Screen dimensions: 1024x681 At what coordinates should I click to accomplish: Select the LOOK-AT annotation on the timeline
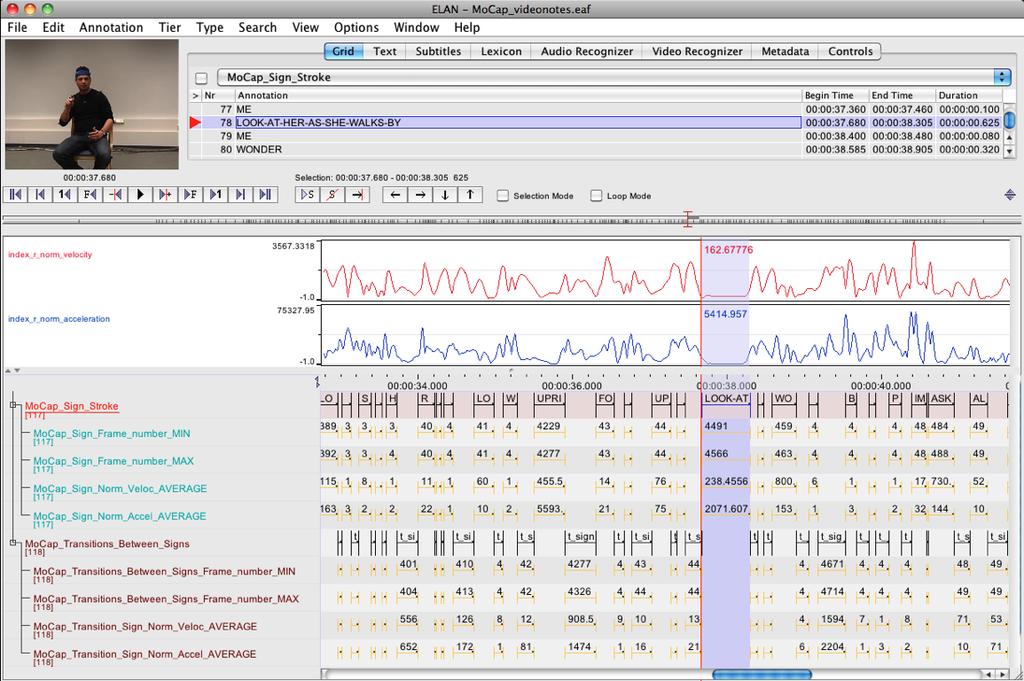(726, 399)
